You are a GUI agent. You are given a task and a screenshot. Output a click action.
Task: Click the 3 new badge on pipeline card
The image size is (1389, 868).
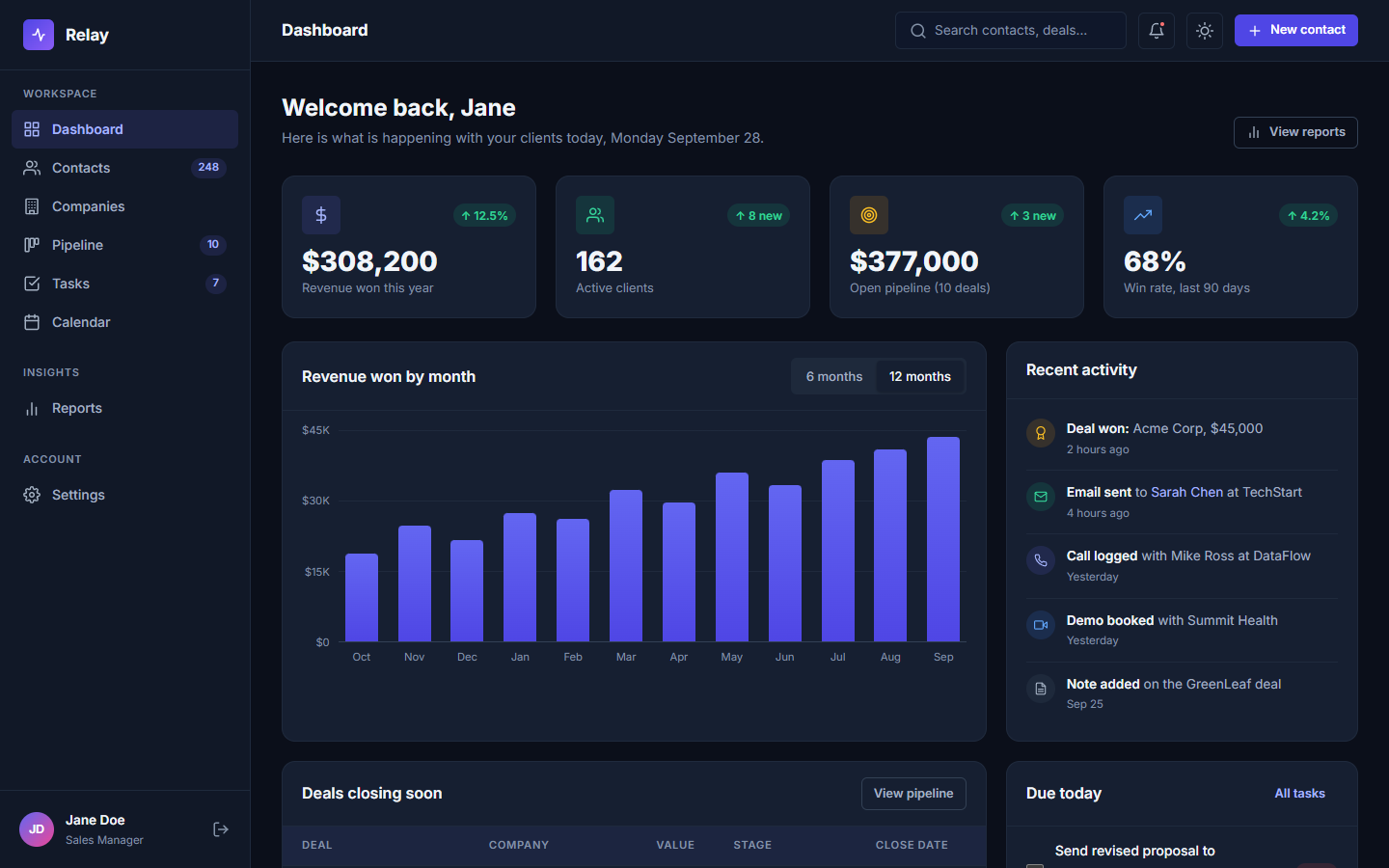click(1032, 216)
